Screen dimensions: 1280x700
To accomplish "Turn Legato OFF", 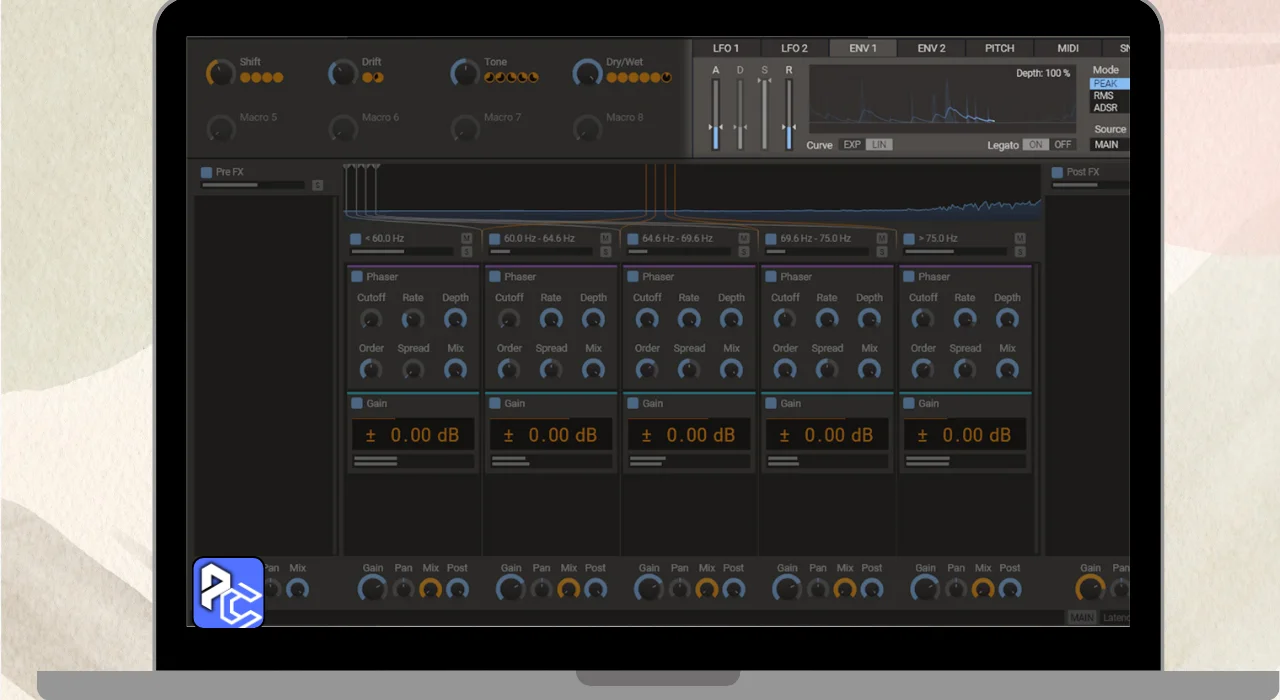I will click(x=1062, y=145).
